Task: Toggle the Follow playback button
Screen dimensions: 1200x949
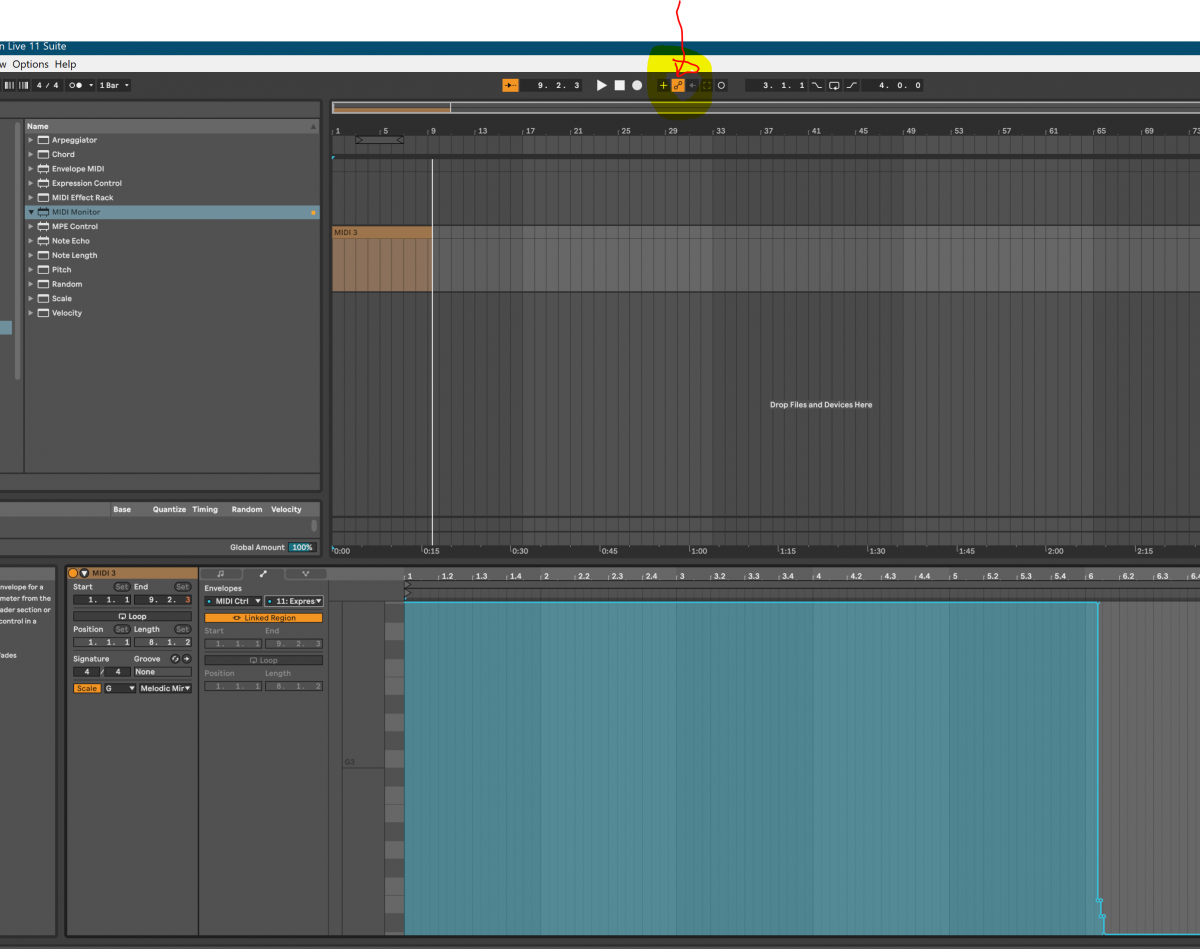Action: pos(511,85)
